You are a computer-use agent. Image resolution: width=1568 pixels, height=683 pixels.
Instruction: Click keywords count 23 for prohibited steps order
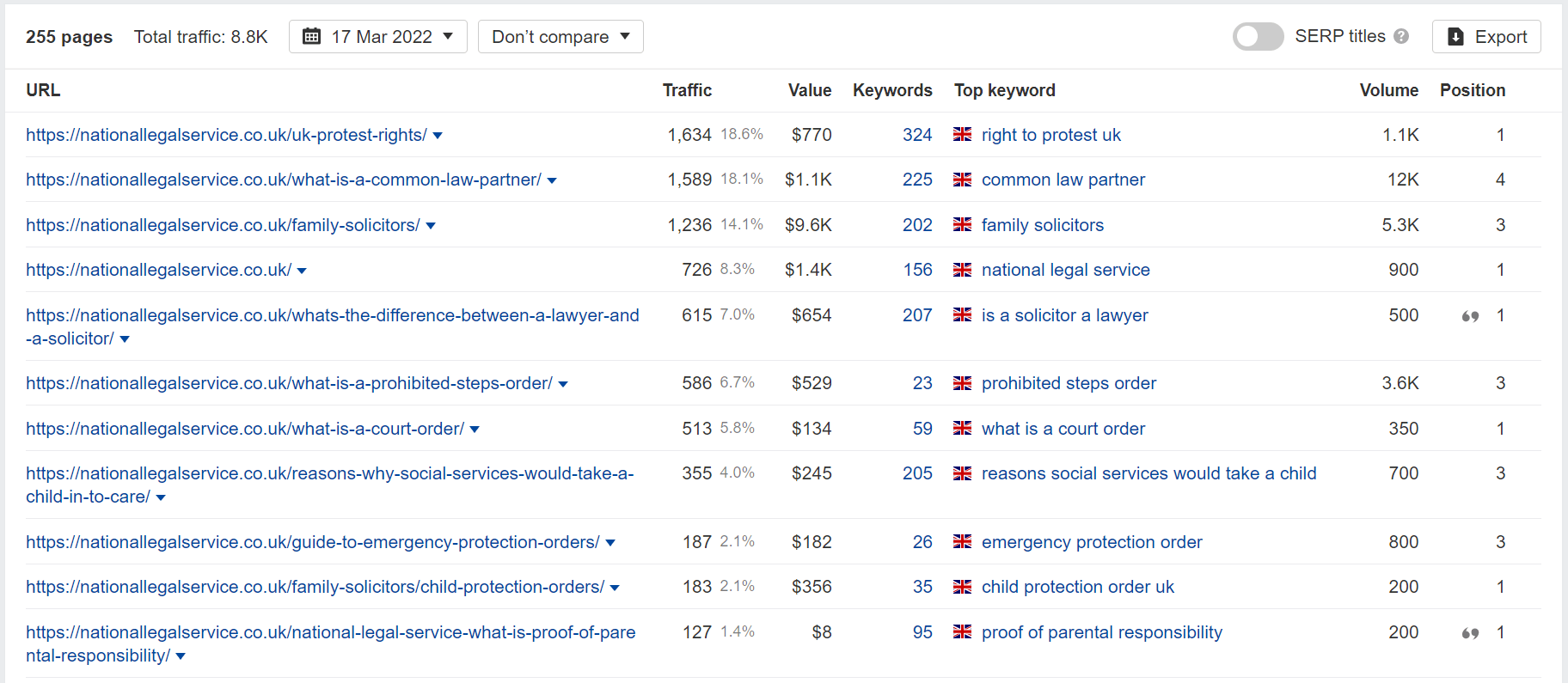coord(922,383)
